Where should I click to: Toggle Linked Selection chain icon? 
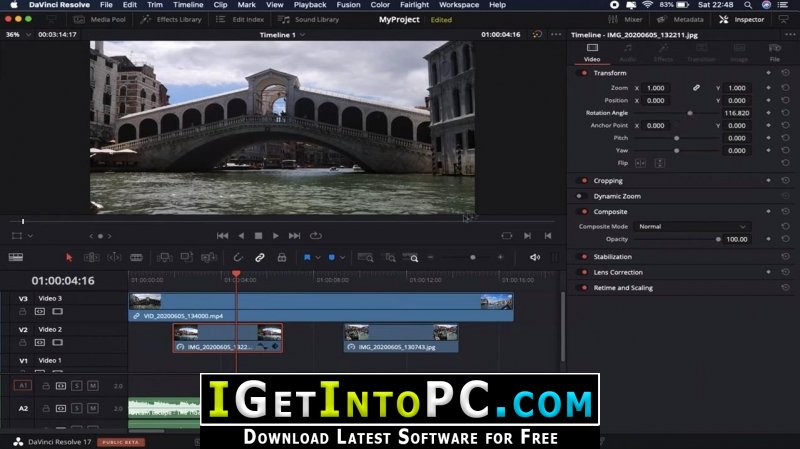click(260, 258)
